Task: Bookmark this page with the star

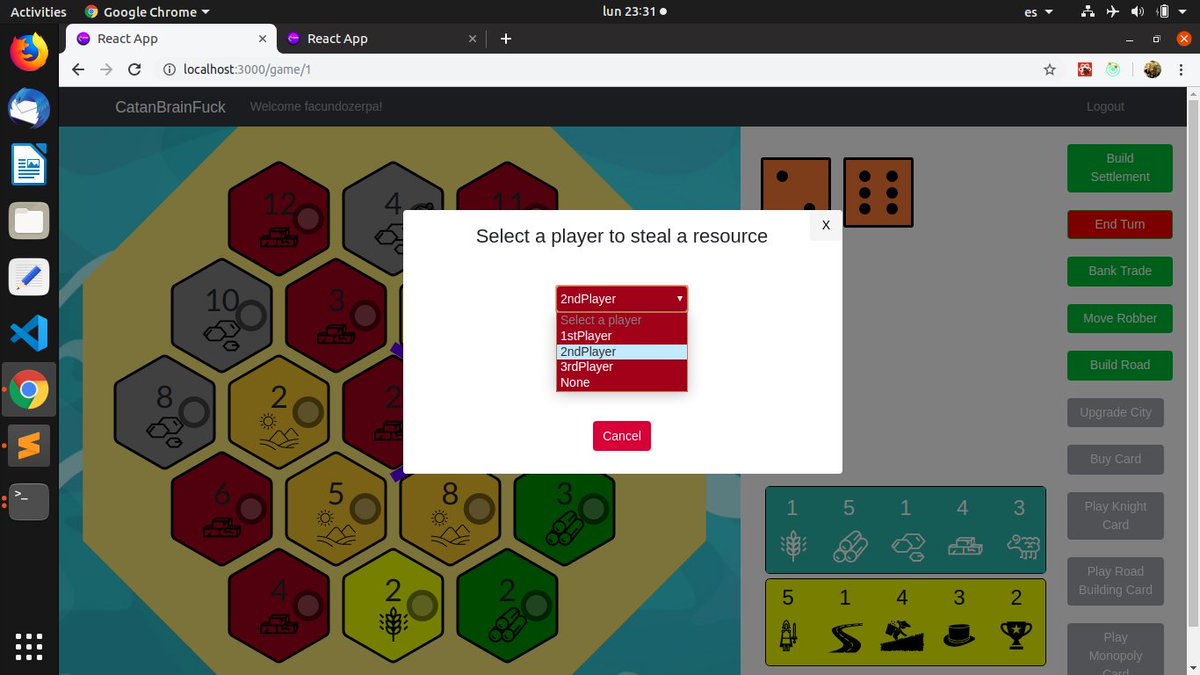Action: tap(1049, 70)
